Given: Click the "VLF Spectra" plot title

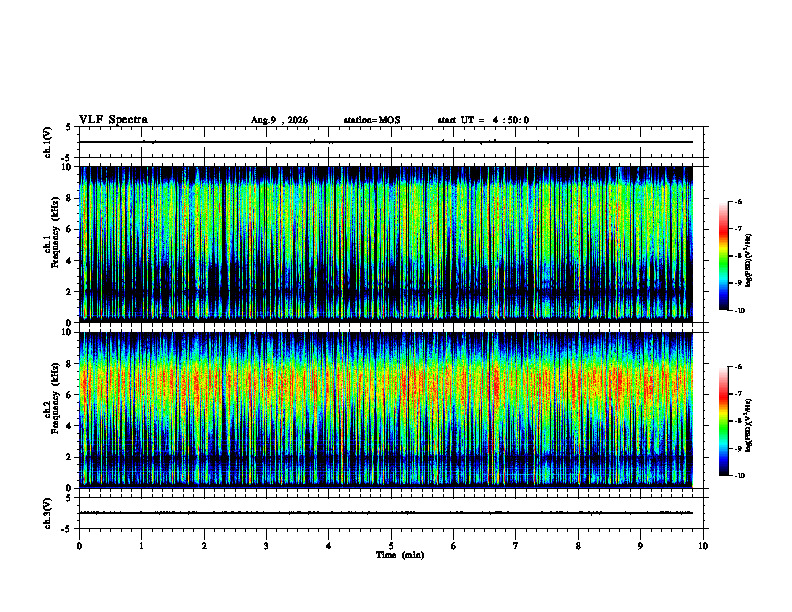Looking at the screenshot, I should pyautogui.click(x=113, y=120).
